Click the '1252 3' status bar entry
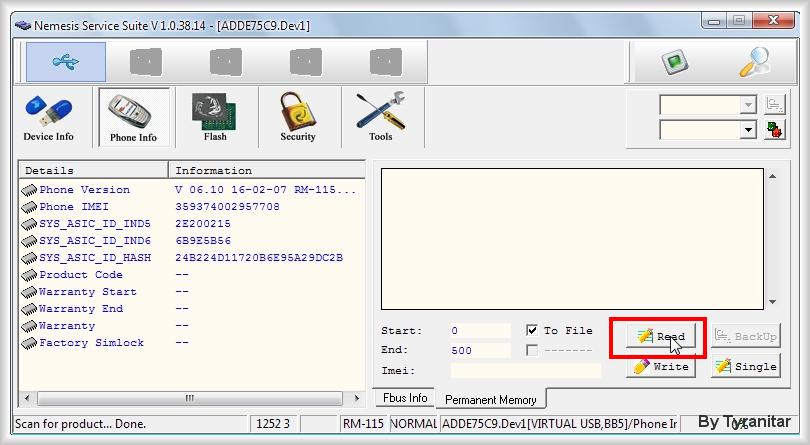Image resolution: width=810 pixels, height=445 pixels. pos(273,424)
